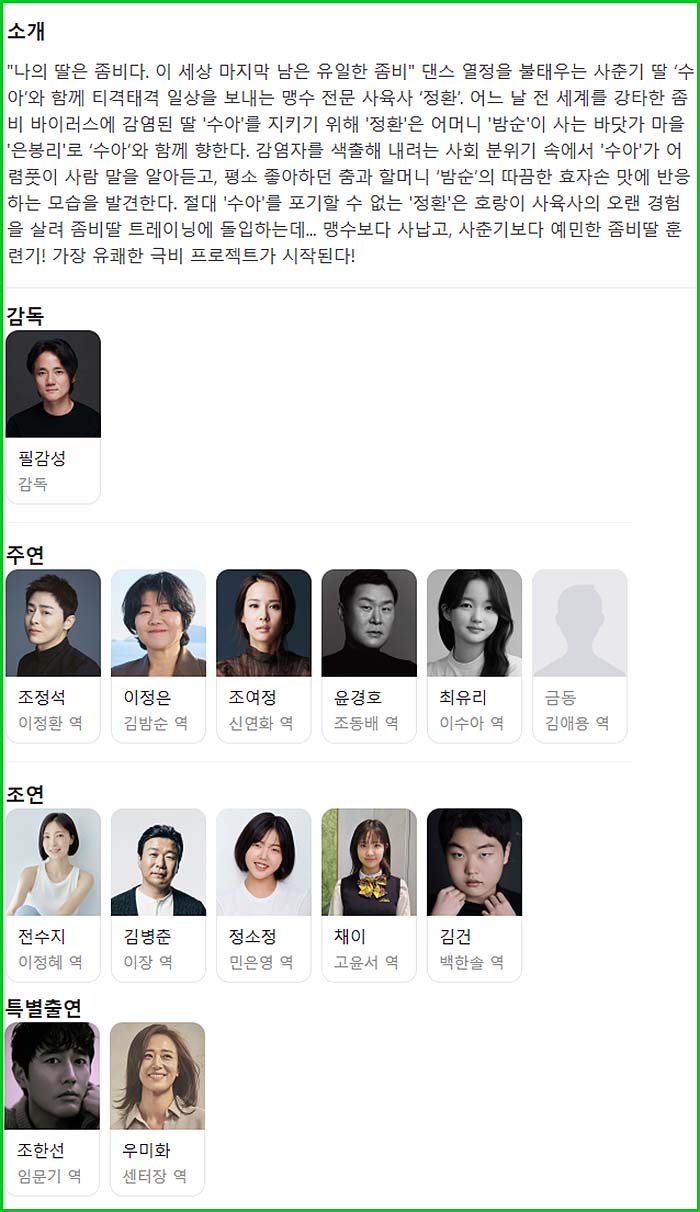Image resolution: width=700 pixels, height=1212 pixels.
Task: Click 정소정 actor thumbnail
Action: (x=264, y=862)
